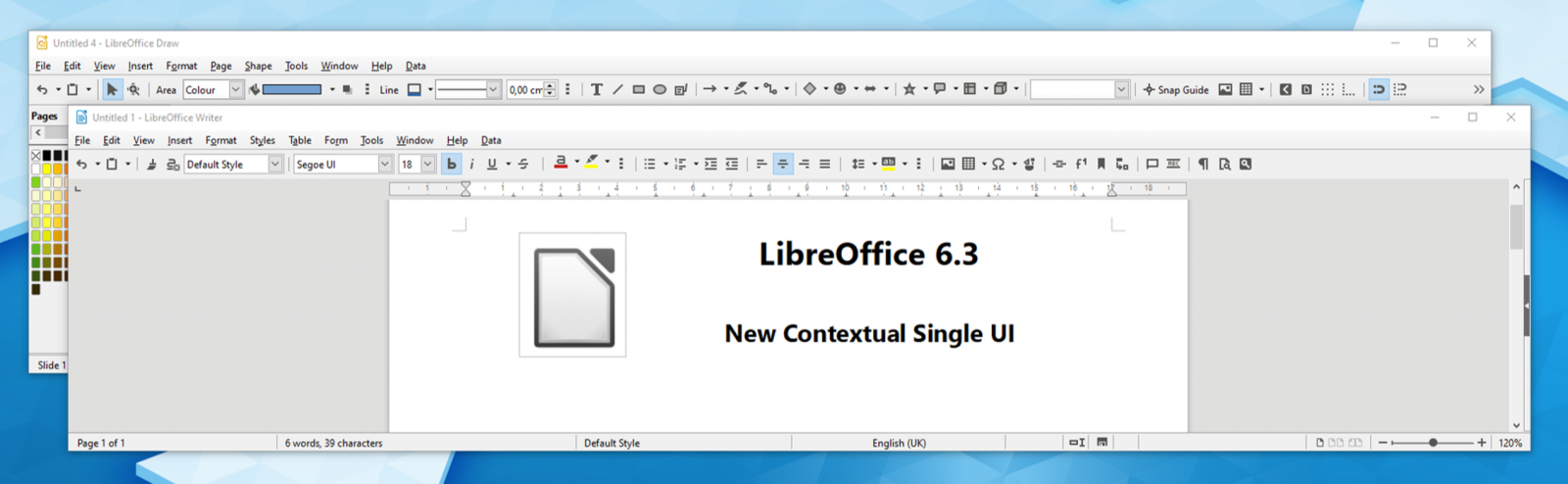
Task: Click the diamond Basic Shapes icon in Draw
Action: tap(809, 89)
